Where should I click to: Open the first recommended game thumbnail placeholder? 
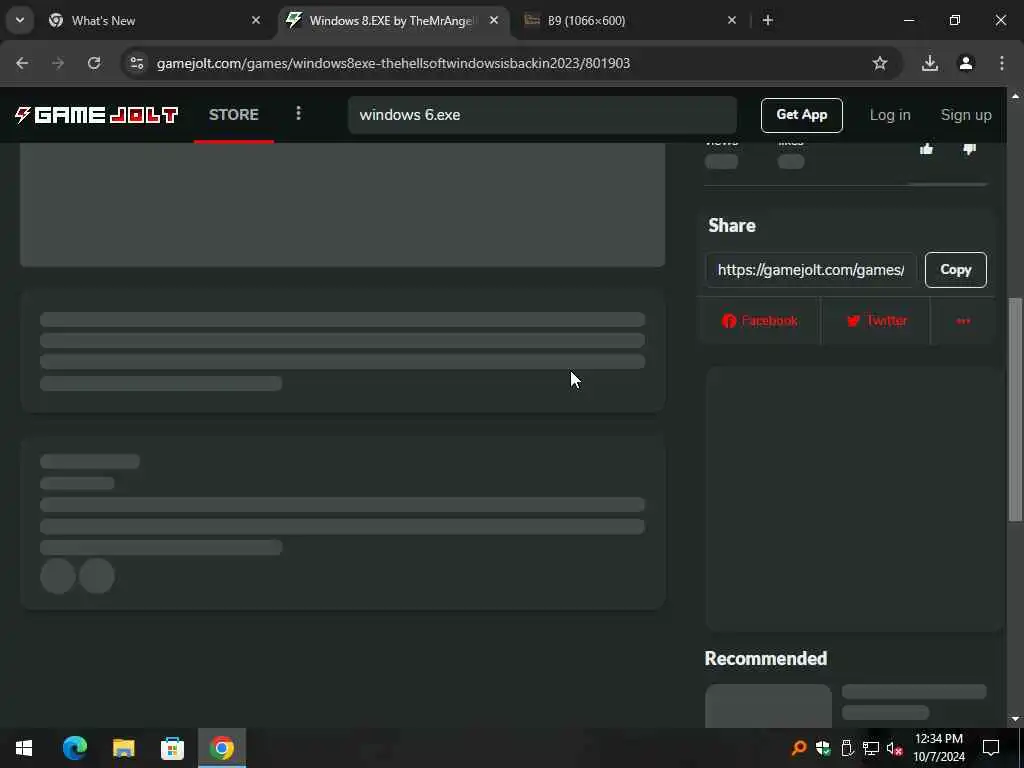pos(768,706)
